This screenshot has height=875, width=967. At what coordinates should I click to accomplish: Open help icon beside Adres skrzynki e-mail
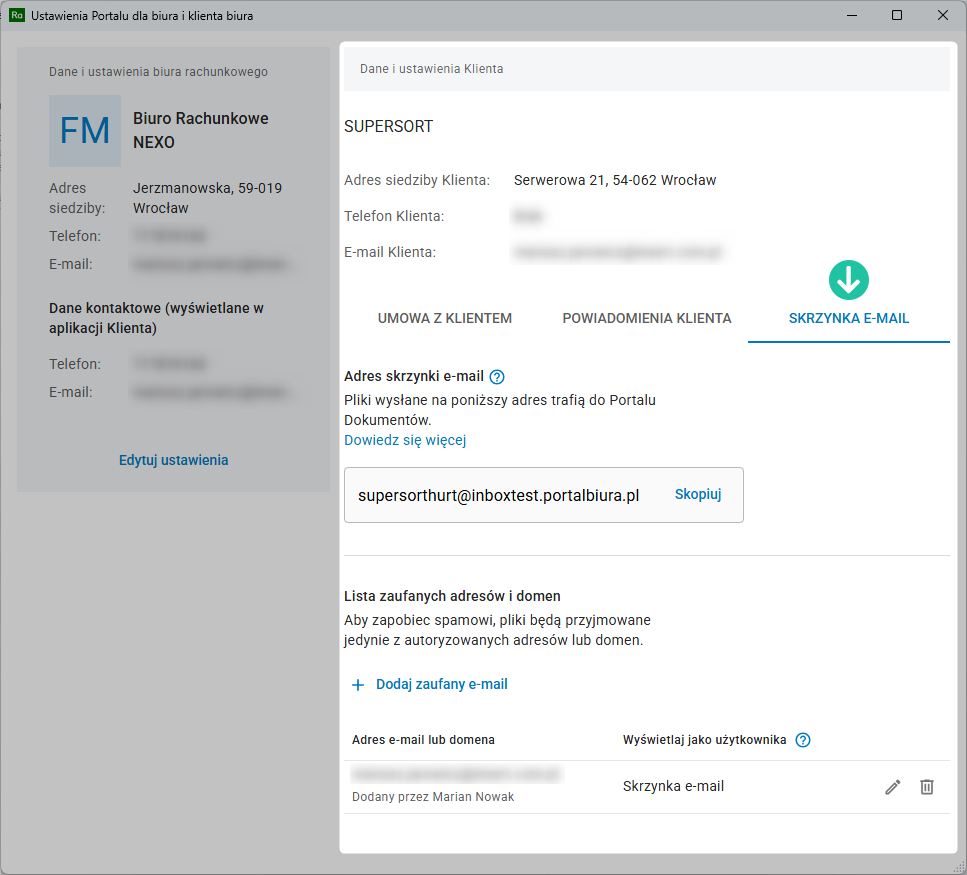(x=497, y=377)
